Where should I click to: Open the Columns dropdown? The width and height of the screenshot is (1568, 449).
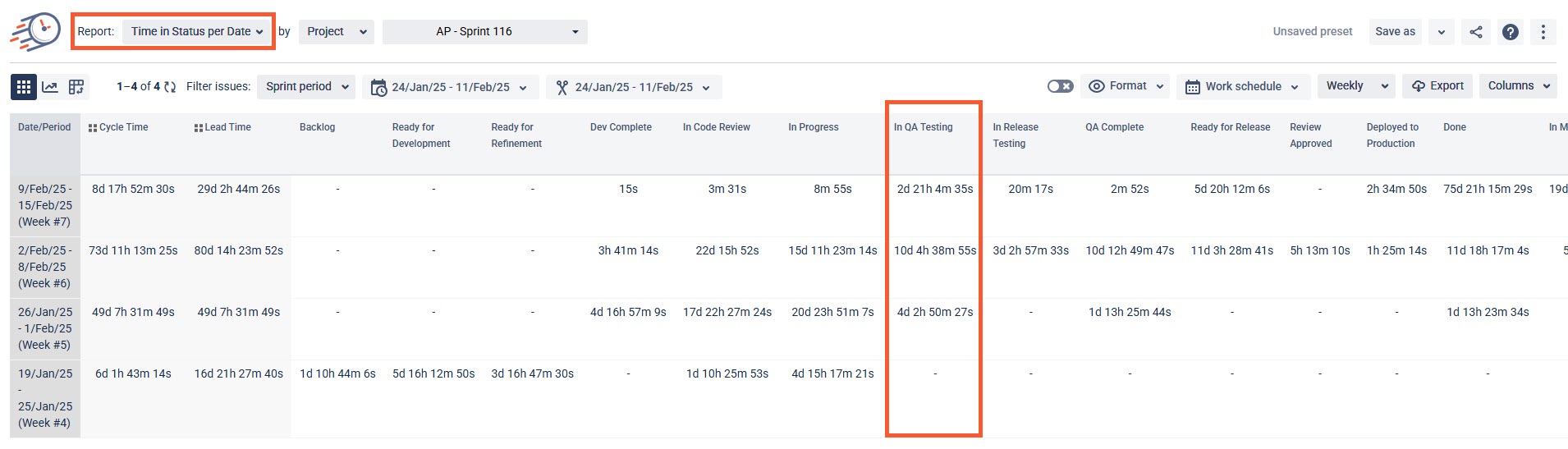coord(1518,86)
